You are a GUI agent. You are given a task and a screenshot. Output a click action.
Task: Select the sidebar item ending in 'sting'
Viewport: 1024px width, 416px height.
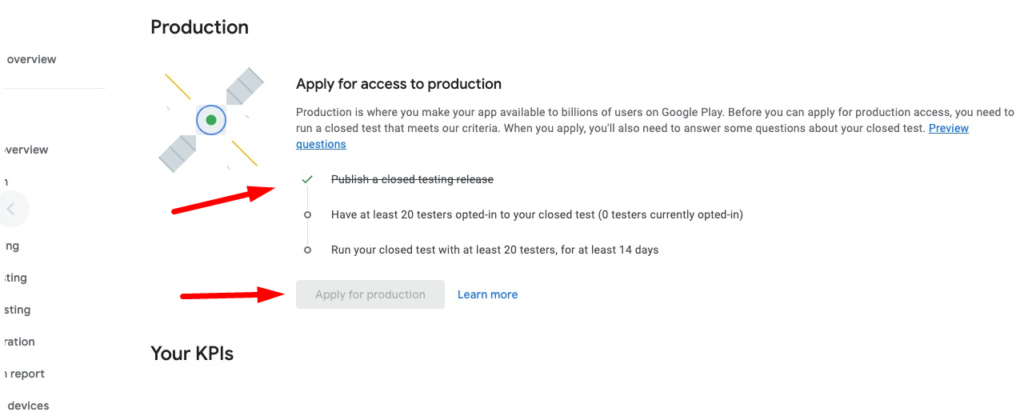coord(16,309)
